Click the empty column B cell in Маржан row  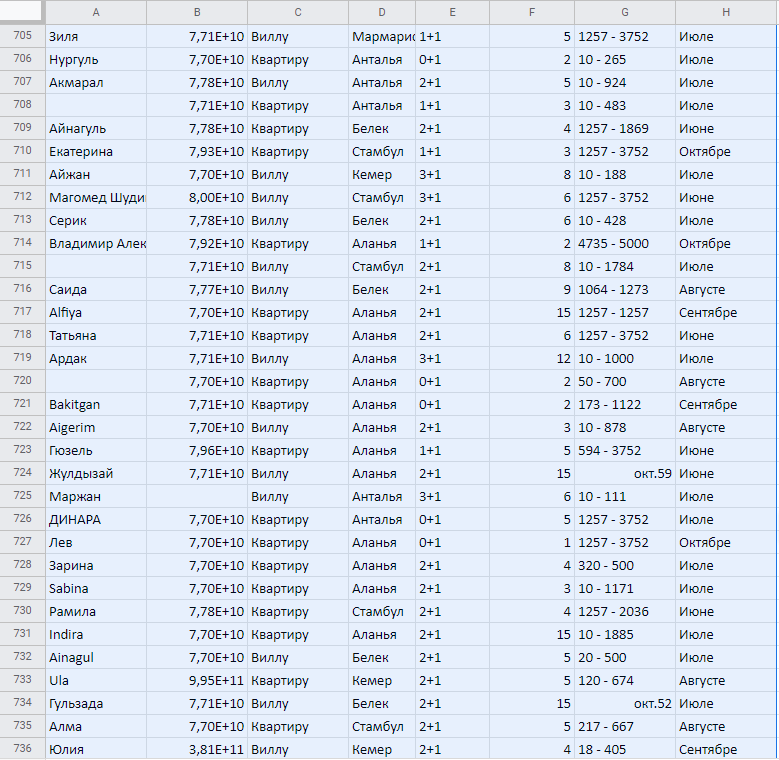[x=197, y=496]
